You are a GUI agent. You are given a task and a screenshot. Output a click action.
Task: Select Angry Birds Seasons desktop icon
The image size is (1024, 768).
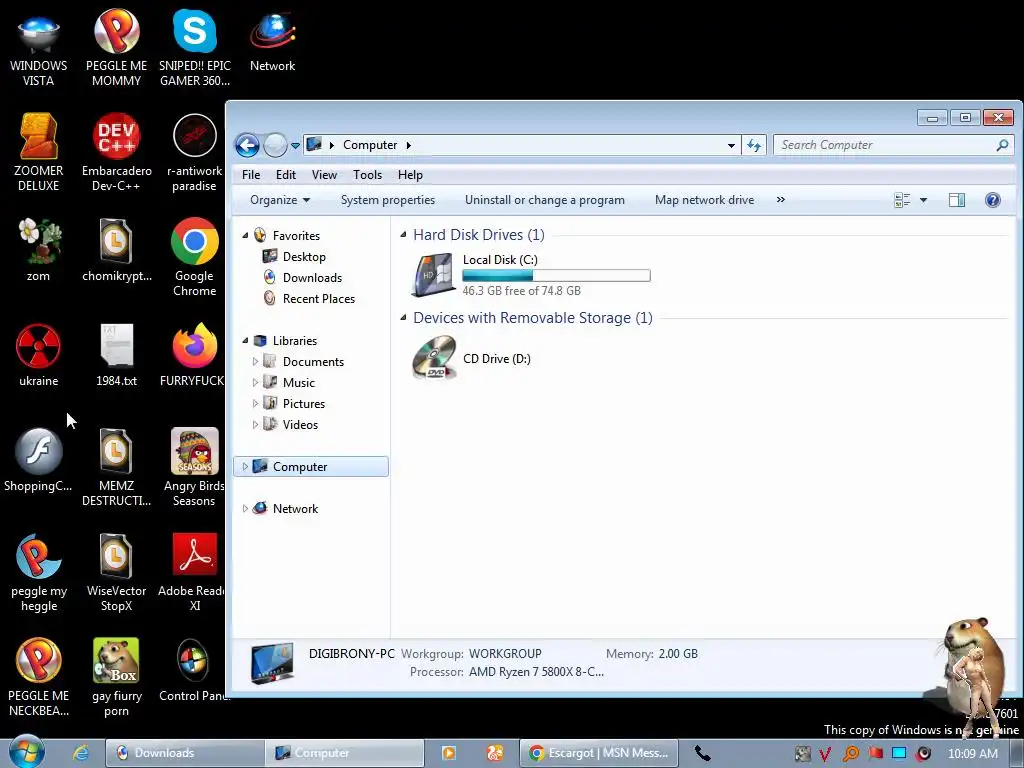193,468
